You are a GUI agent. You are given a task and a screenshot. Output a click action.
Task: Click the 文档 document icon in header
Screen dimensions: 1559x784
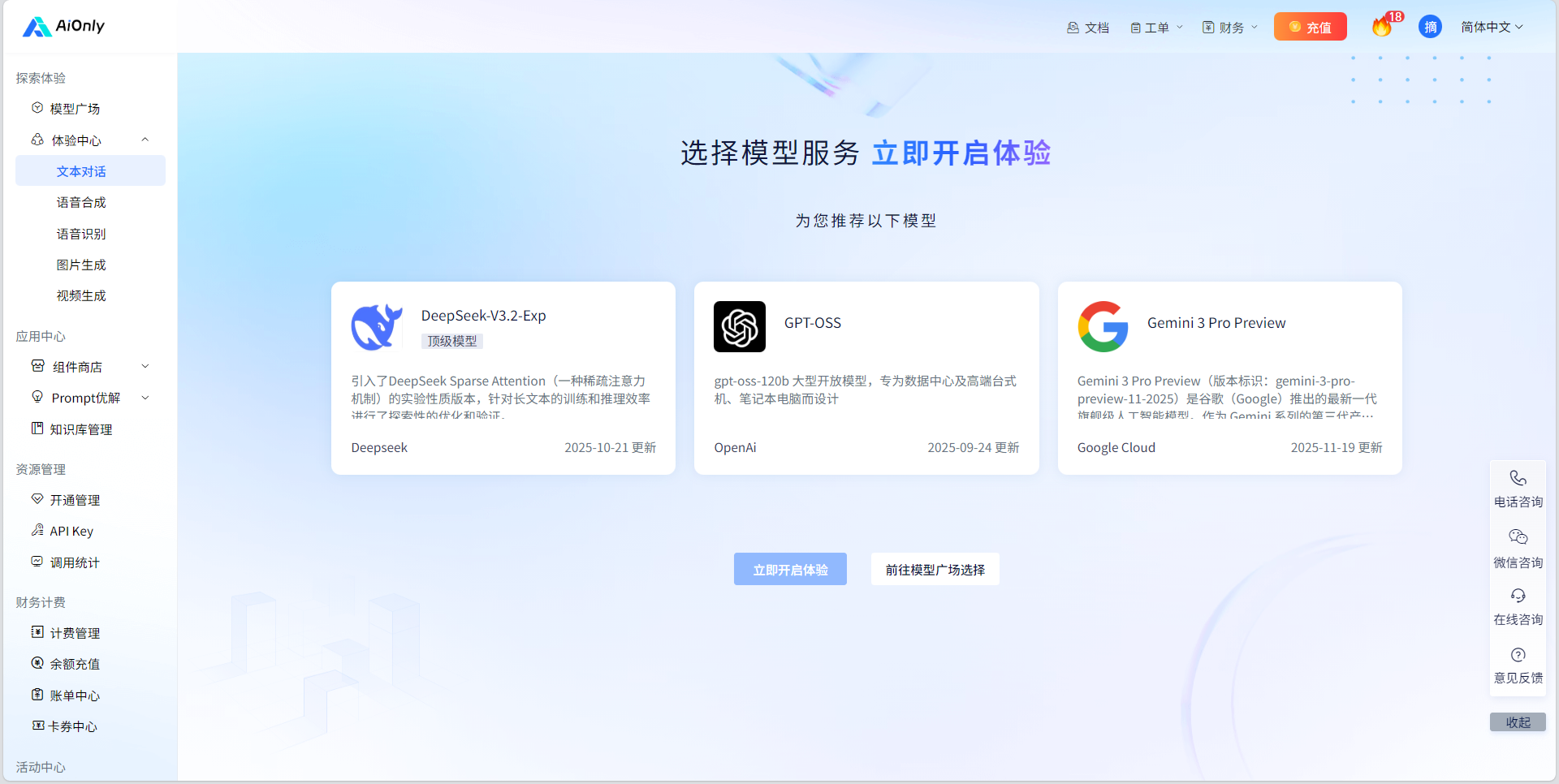click(x=1073, y=28)
